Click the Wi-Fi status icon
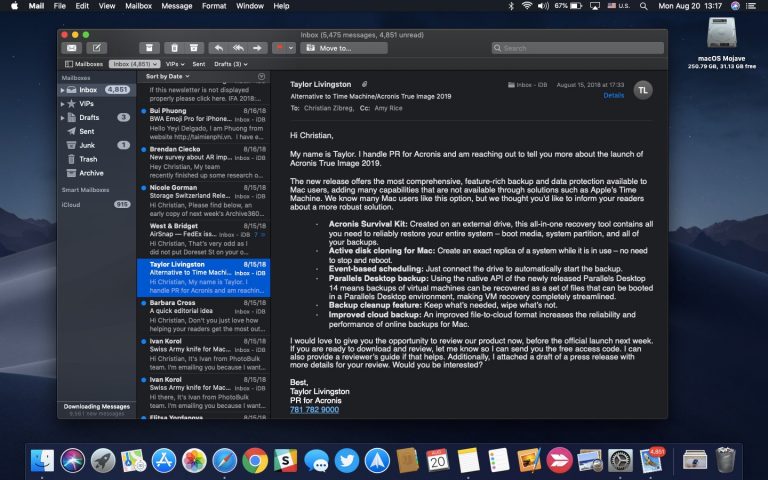Screen dimensions: 768x480 pos(527,6)
